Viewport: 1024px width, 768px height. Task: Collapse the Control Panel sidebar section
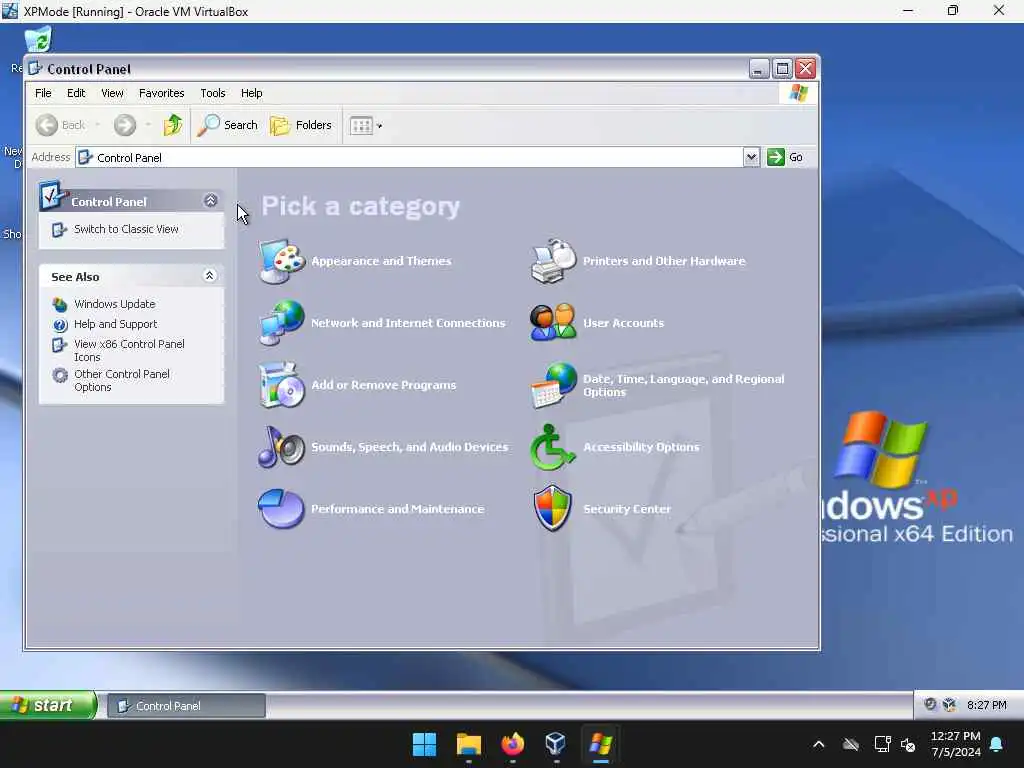(x=210, y=200)
